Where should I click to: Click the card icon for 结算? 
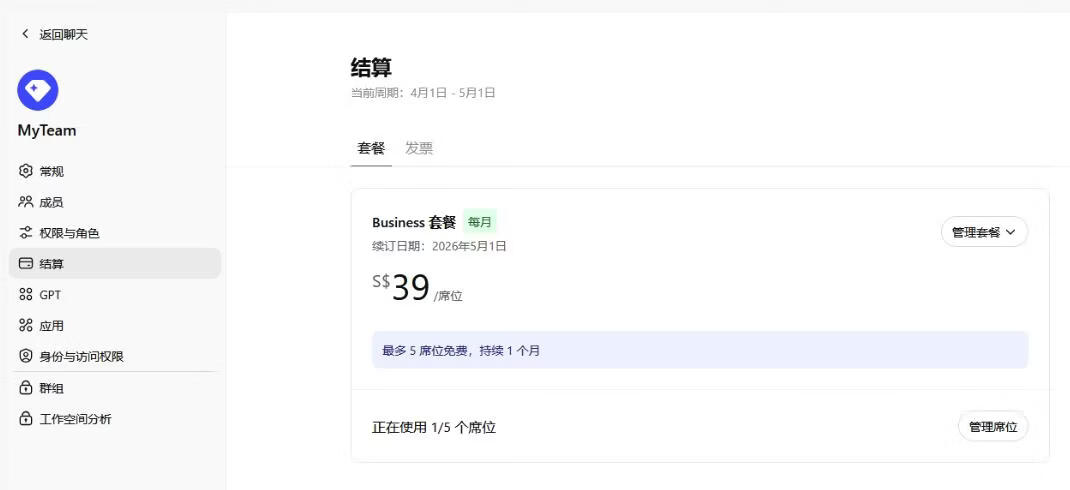tap(26, 264)
